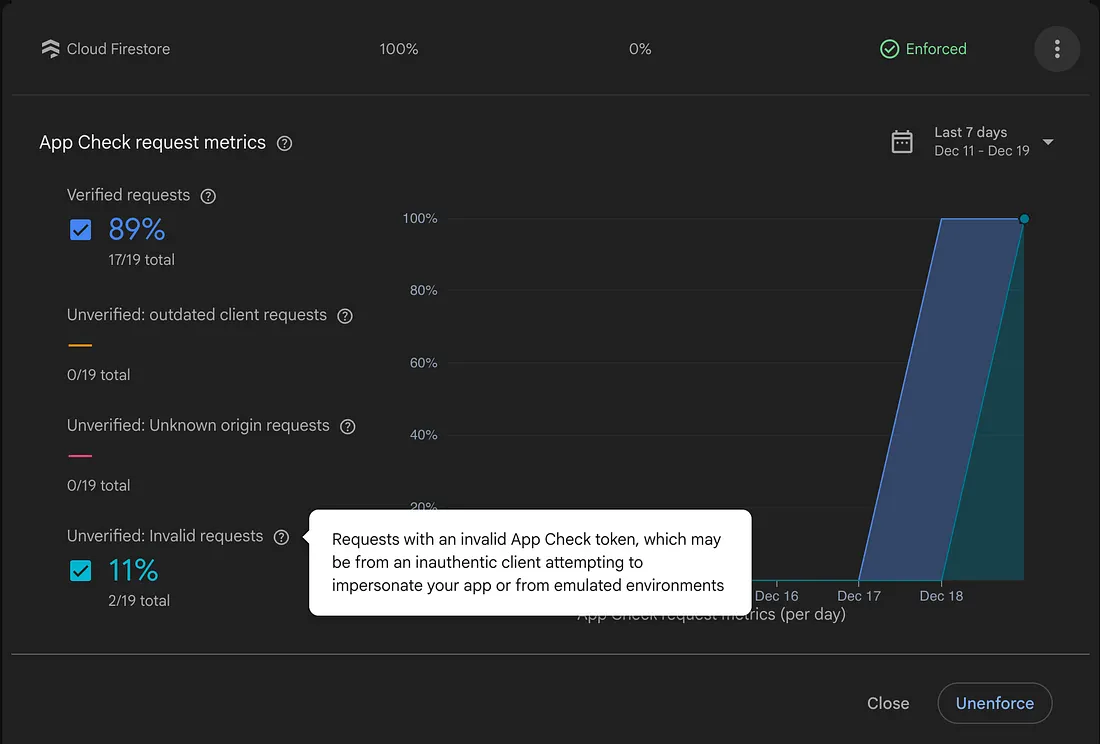Show help for Unknown origin requests
Viewport: 1100px width, 744px height.
point(348,427)
